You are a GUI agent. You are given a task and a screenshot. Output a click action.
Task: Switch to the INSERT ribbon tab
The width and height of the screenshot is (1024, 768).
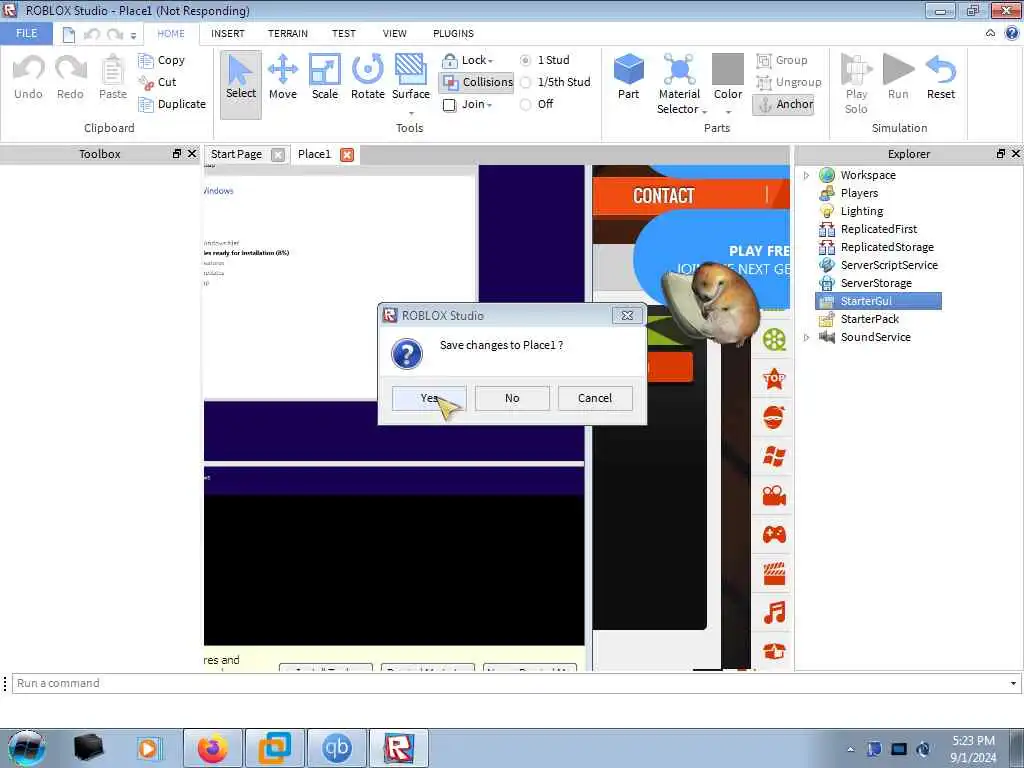(x=228, y=33)
